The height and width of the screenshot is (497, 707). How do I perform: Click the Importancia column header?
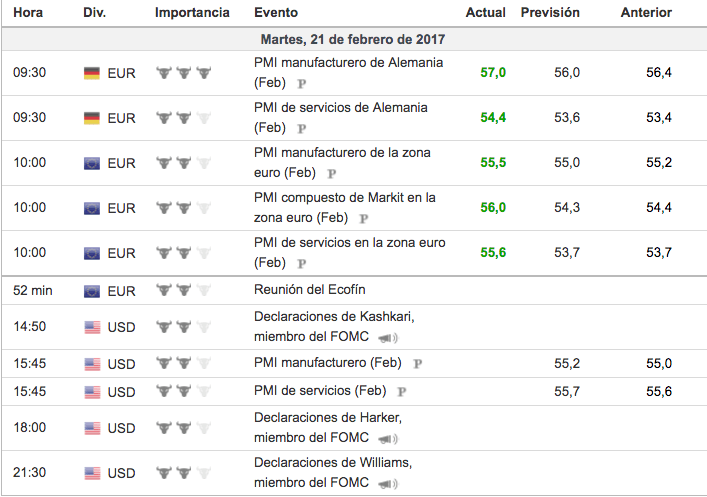coord(192,13)
